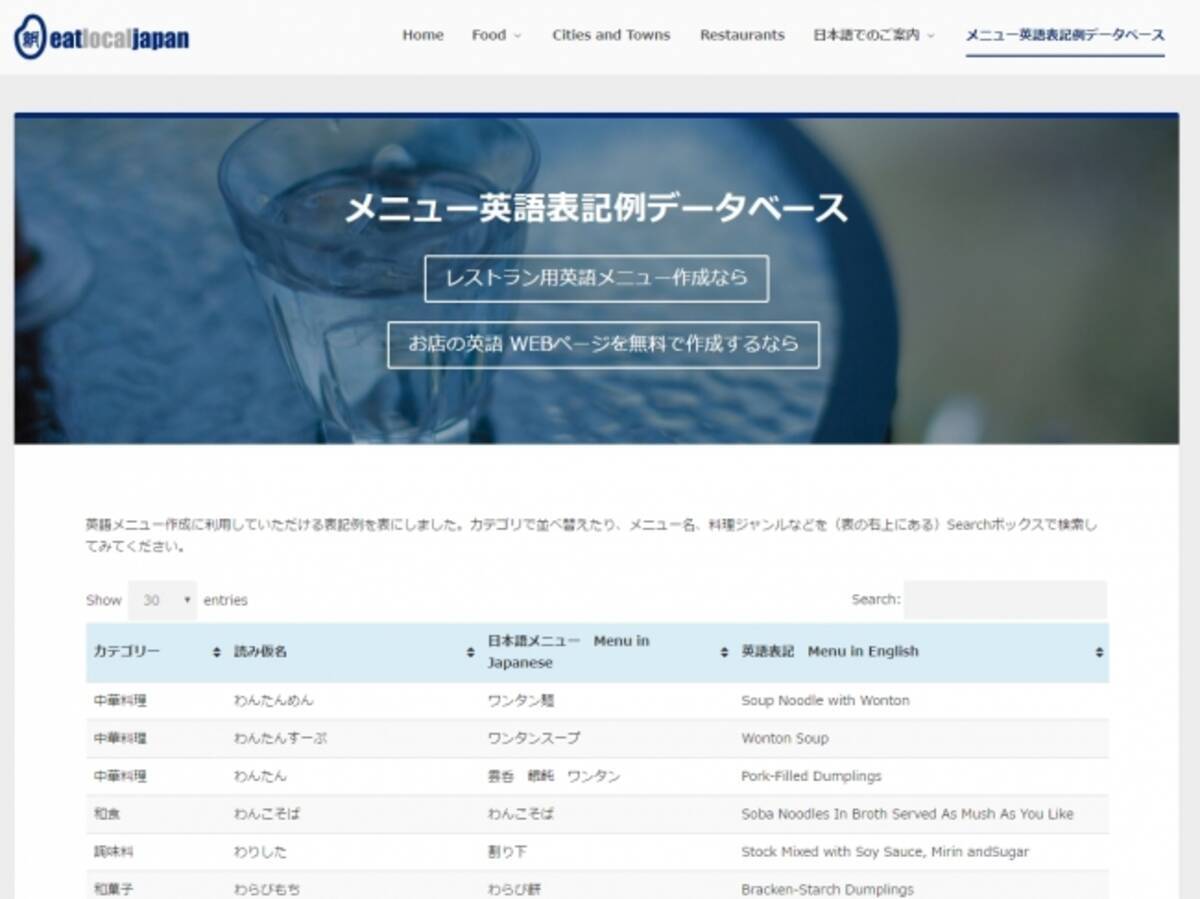Select メニュー英語表記例データベース navigation item
The width and height of the screenshot is (1200, 899).
pos(1065,35)
